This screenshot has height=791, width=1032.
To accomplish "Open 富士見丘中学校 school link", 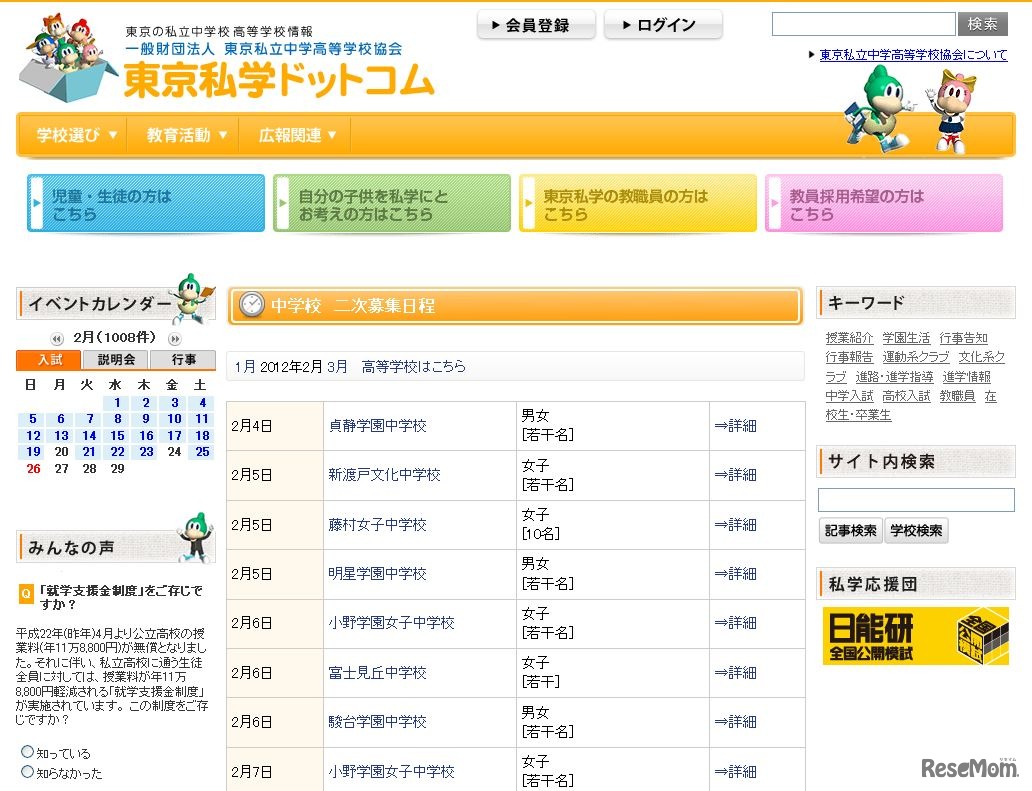I will (377, 673).
